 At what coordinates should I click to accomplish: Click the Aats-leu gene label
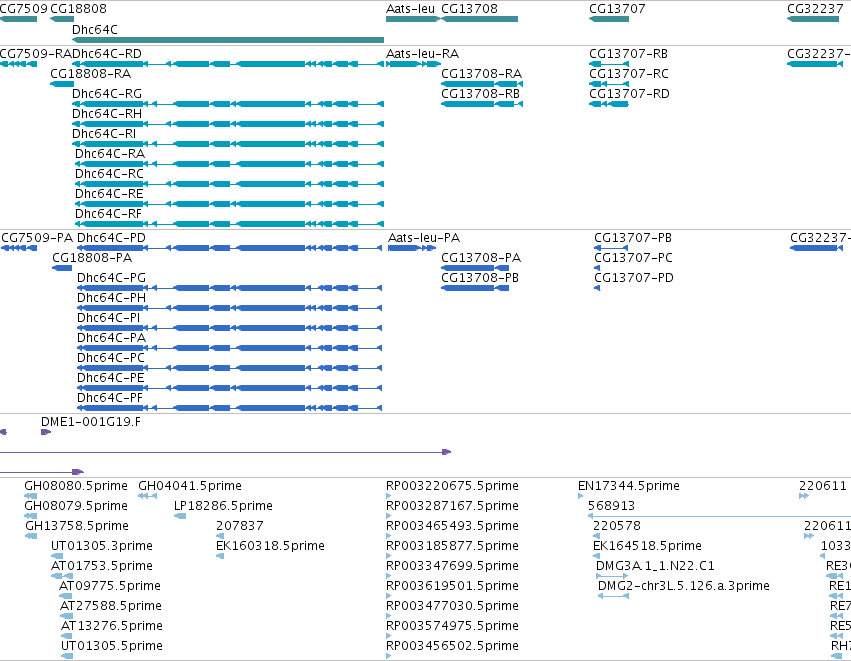tap(410, 9)
